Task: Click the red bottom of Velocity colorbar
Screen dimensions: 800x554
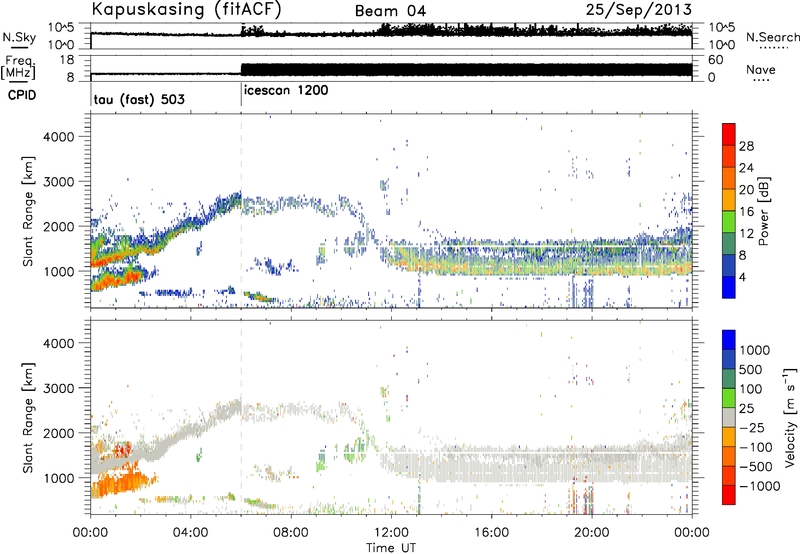Action: tap(729, 495)
